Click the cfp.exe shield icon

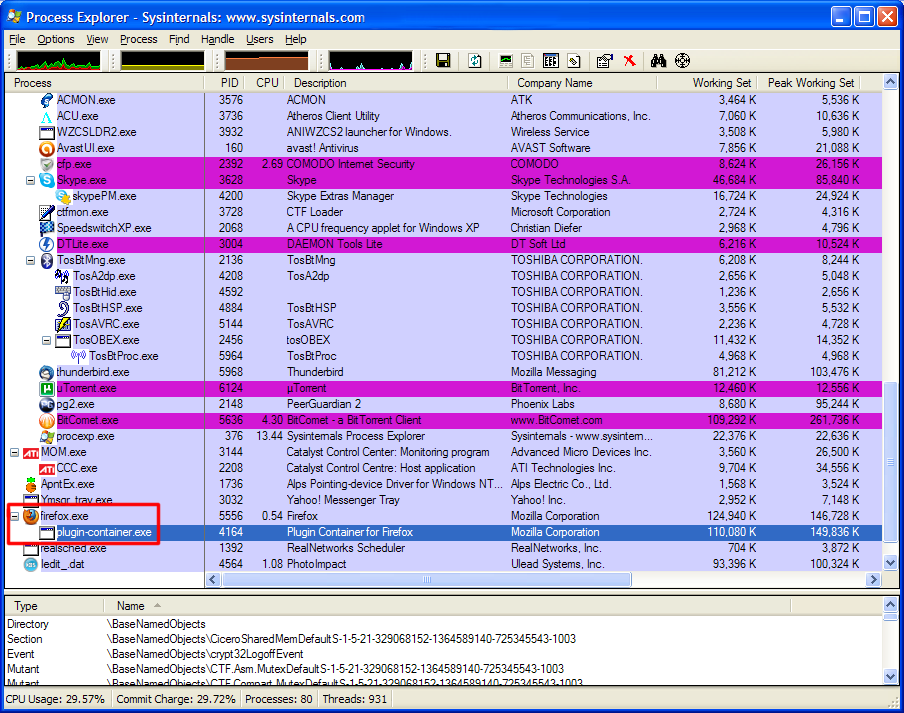(47, 164)
